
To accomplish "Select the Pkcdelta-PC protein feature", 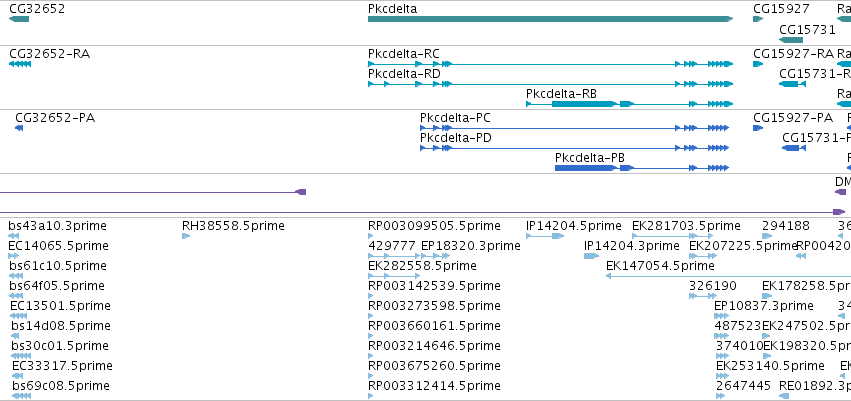I will pyautogui.click(x=575, y=128).
